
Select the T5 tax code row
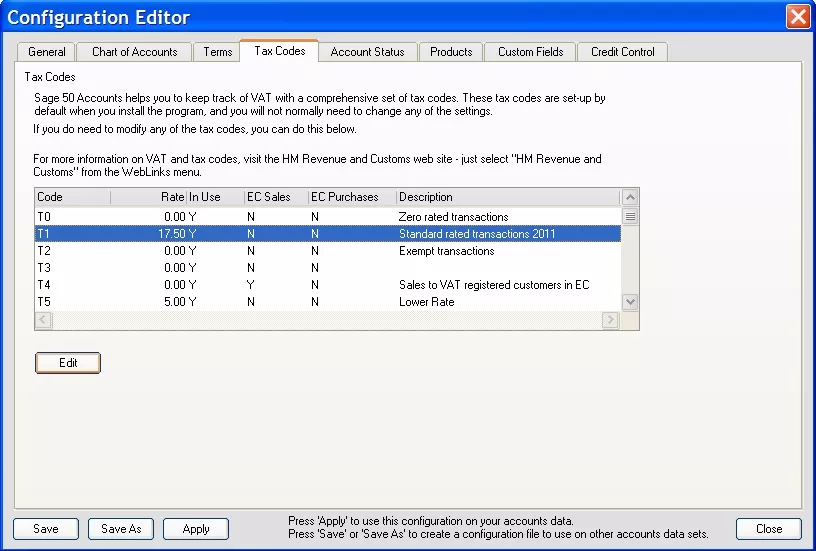[x=328, y=302]
